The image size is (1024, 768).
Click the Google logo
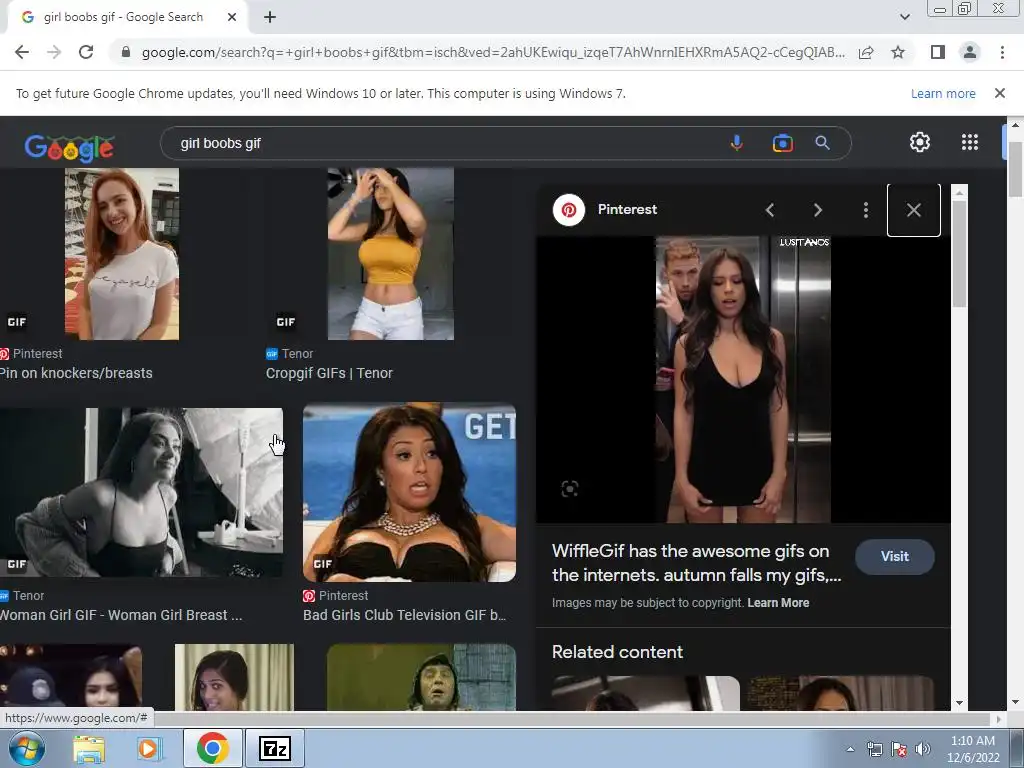(70, 147)
